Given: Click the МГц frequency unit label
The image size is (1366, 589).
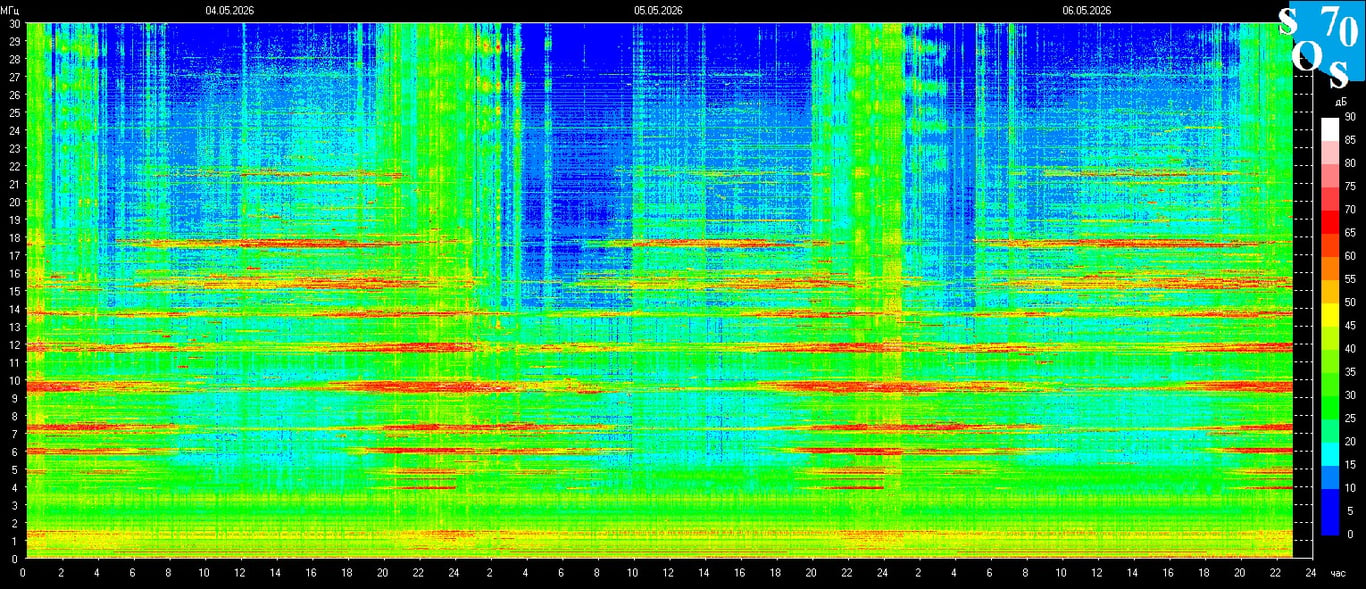Looking at the screenshot, I should click(x=10, y=10).
